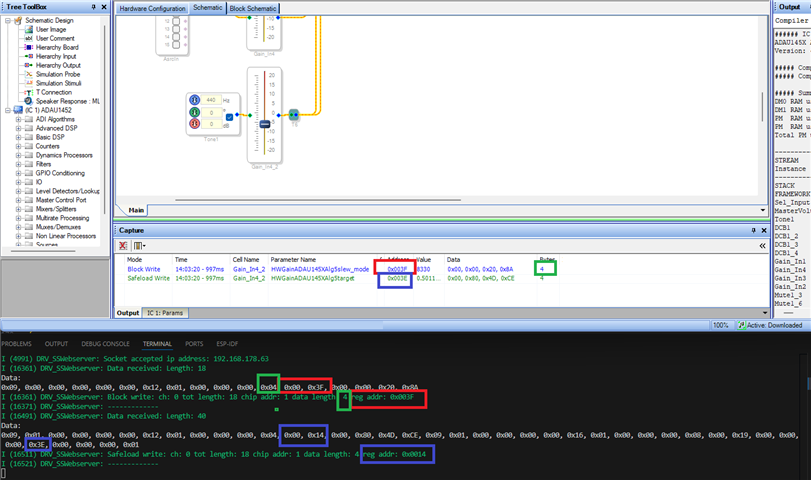
Task: Expand the Basic DSP folder
Action: (18, 137)
